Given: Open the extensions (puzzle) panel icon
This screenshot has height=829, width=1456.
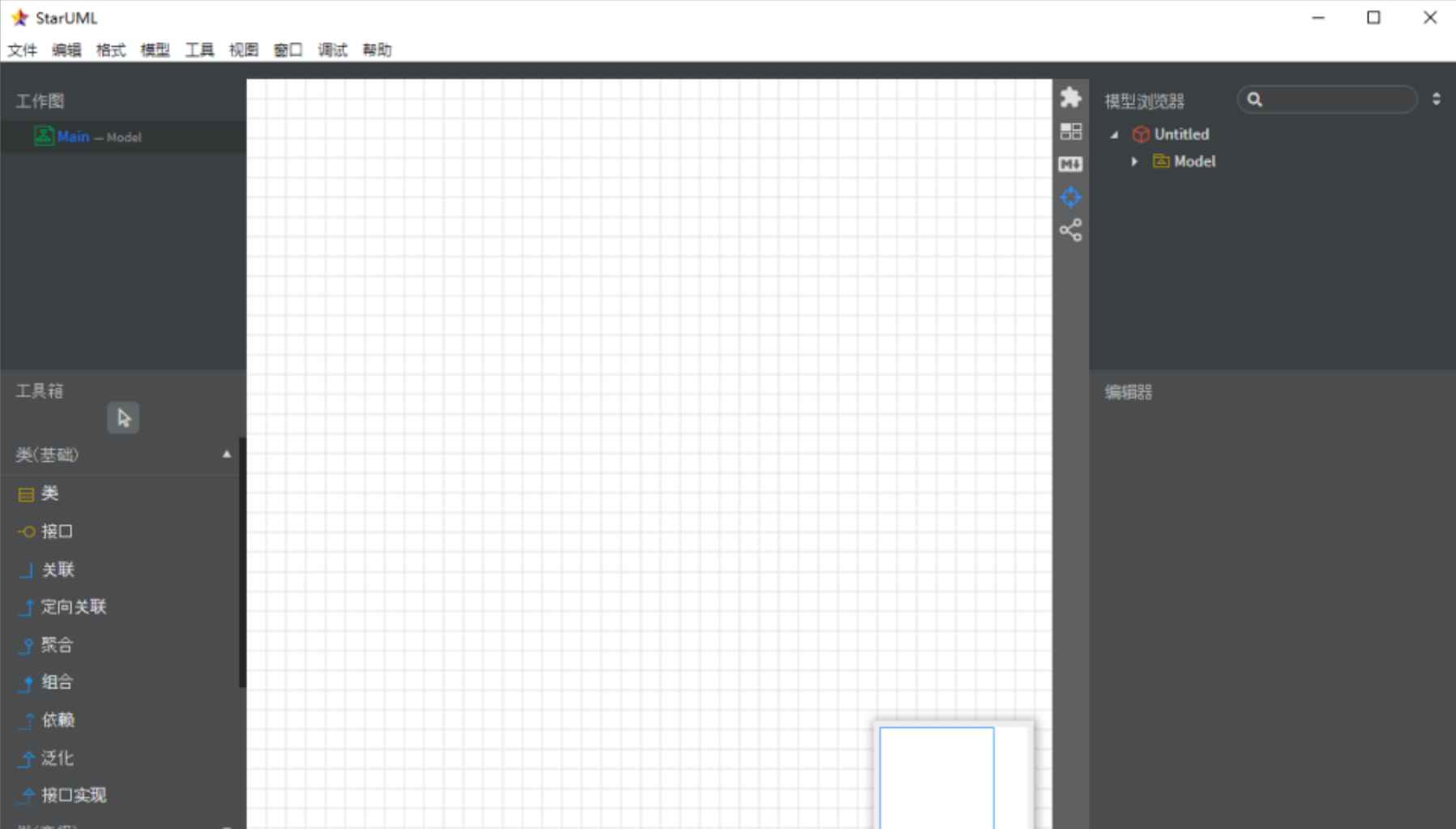Looking at the screenshot, I should coord(1071,96).
